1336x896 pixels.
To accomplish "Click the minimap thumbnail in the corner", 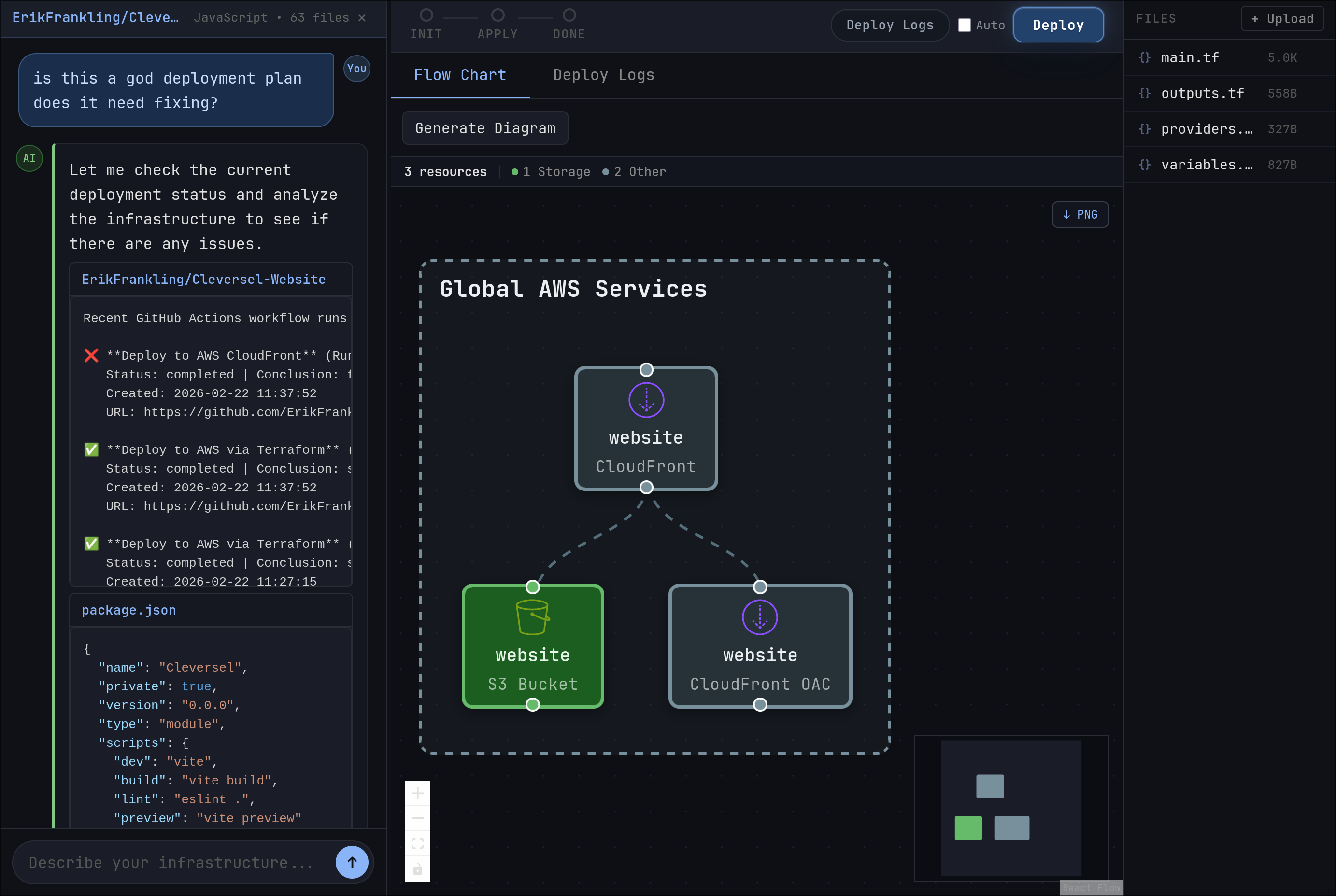I will pos(1011,809).
